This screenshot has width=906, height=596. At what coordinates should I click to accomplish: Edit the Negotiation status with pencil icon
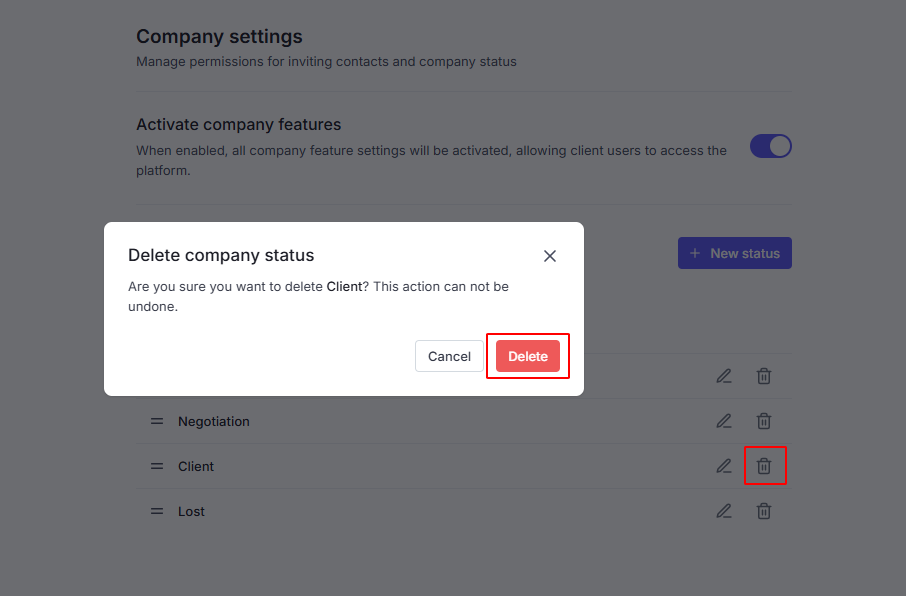(x=724, y=421)
